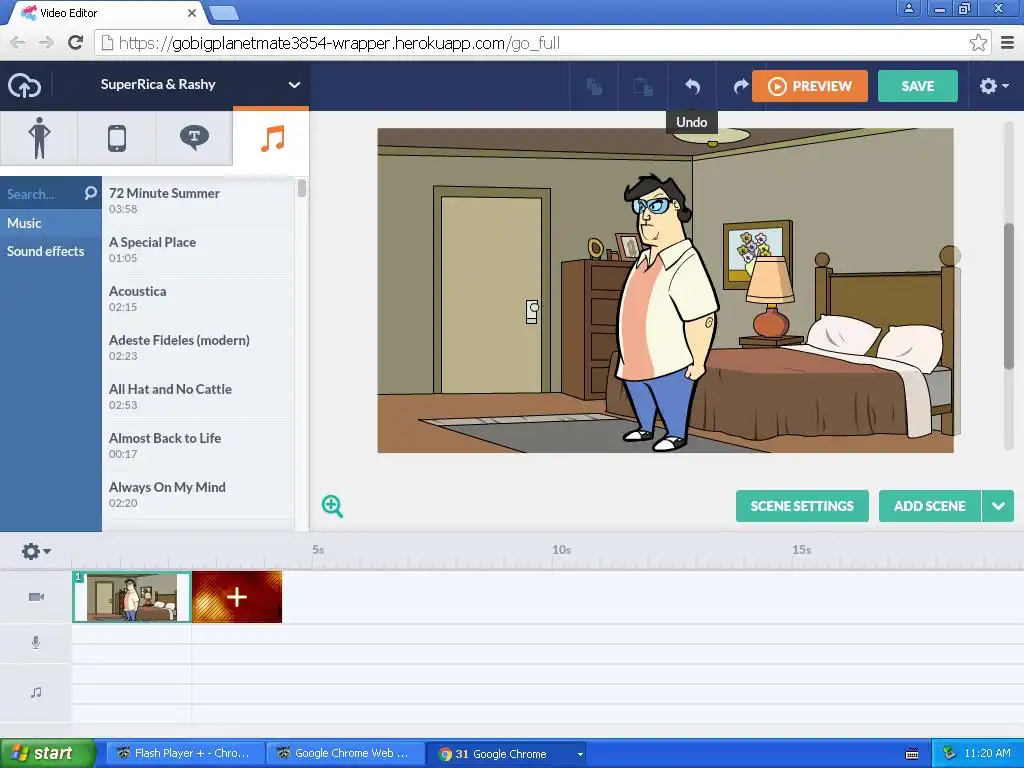This screenshot has width=1024, height=768.
Task: Select the character with glasses on stage
Action: click(x=668, y=313)
